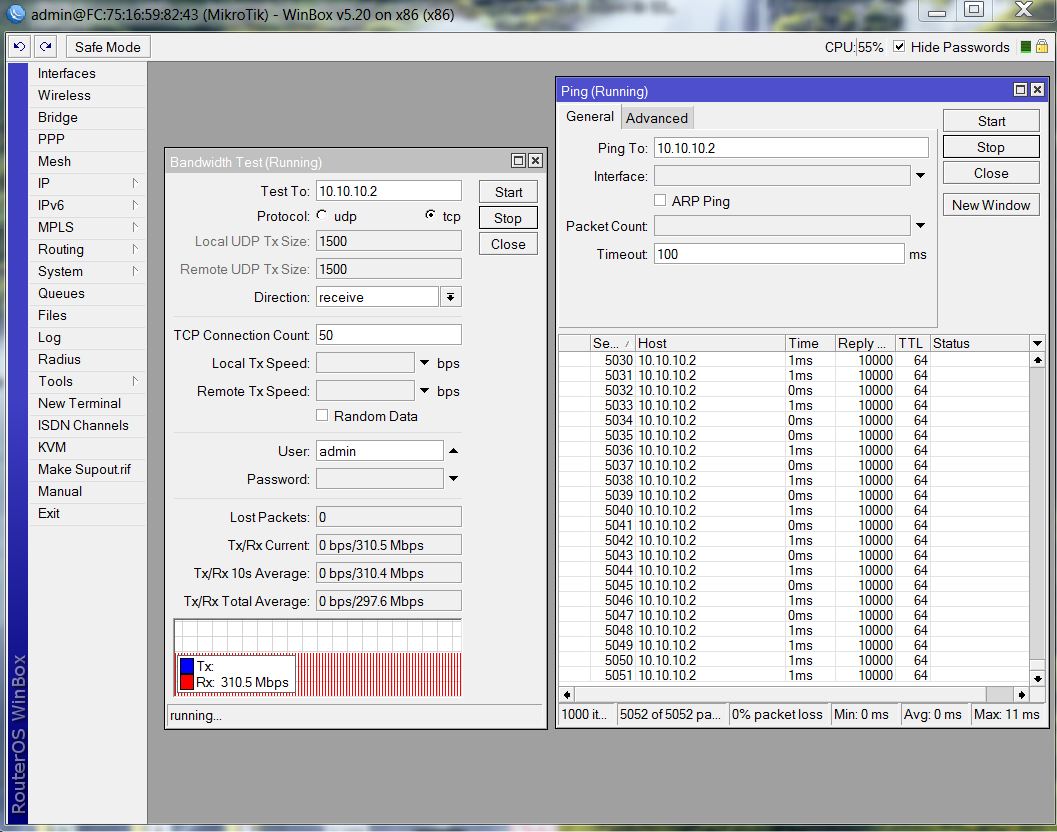Click the WinBox title bar application icon
The width and height of the screenshot is (1057, 832).
16,13
